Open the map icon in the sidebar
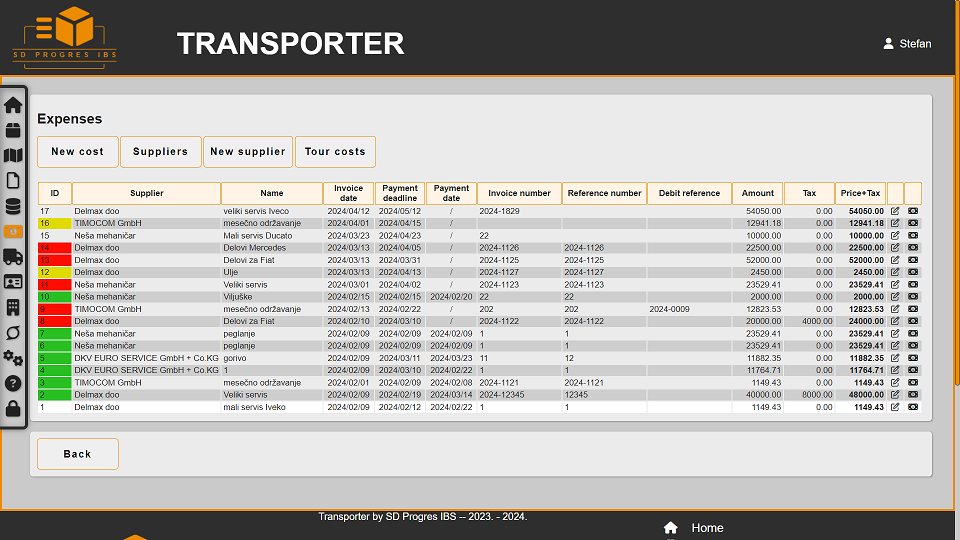Screen dimensions: 960x540 [x=13, y=155]
